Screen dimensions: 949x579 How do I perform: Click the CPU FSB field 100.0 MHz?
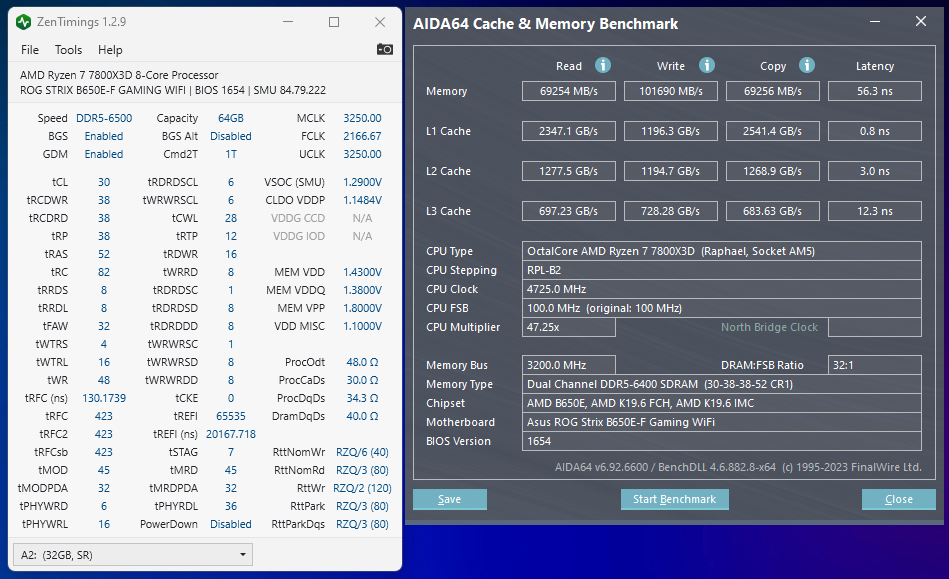coord(722,308)
